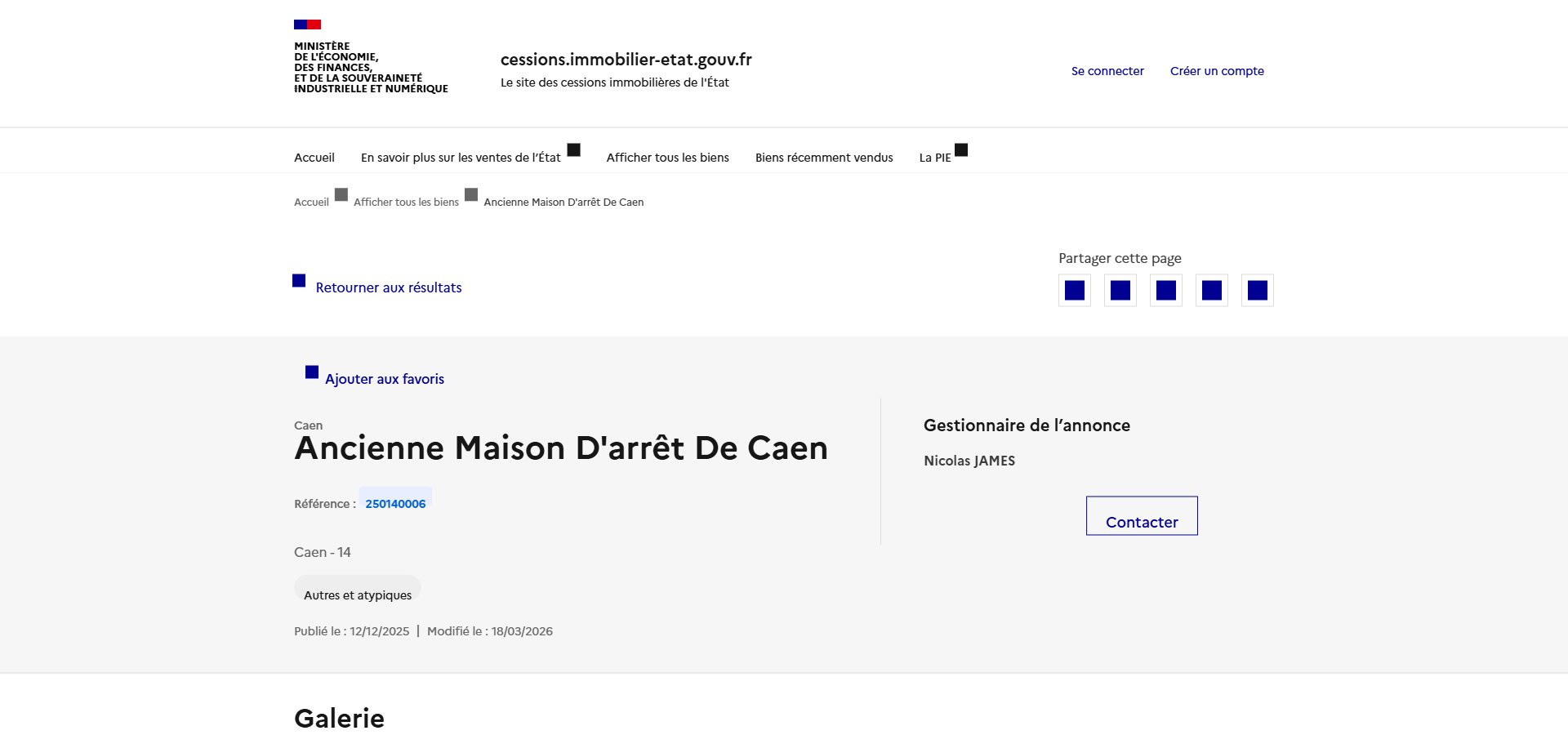Click the favorites icon beside Ajouter aux favoris

tap(311, 372)
